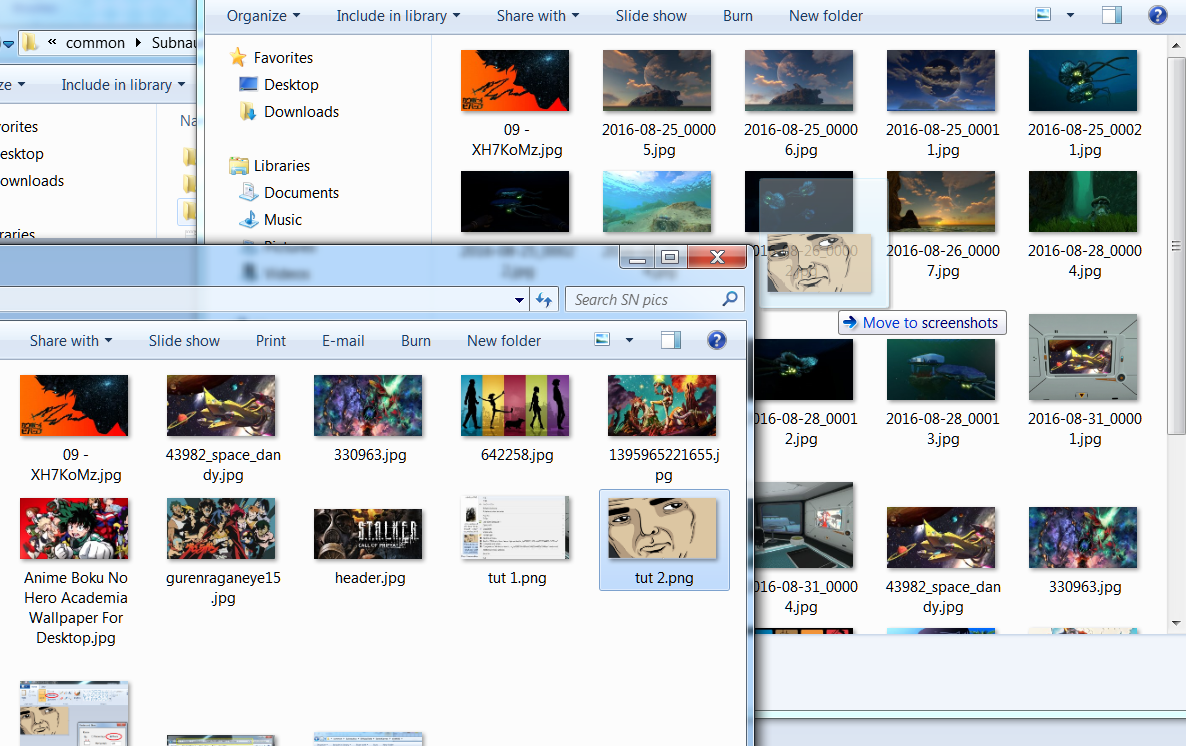Click Slide show in screenshots window toolbar
The width and height of the screenshot is (1186, 746).
click(x=650, y=16)
